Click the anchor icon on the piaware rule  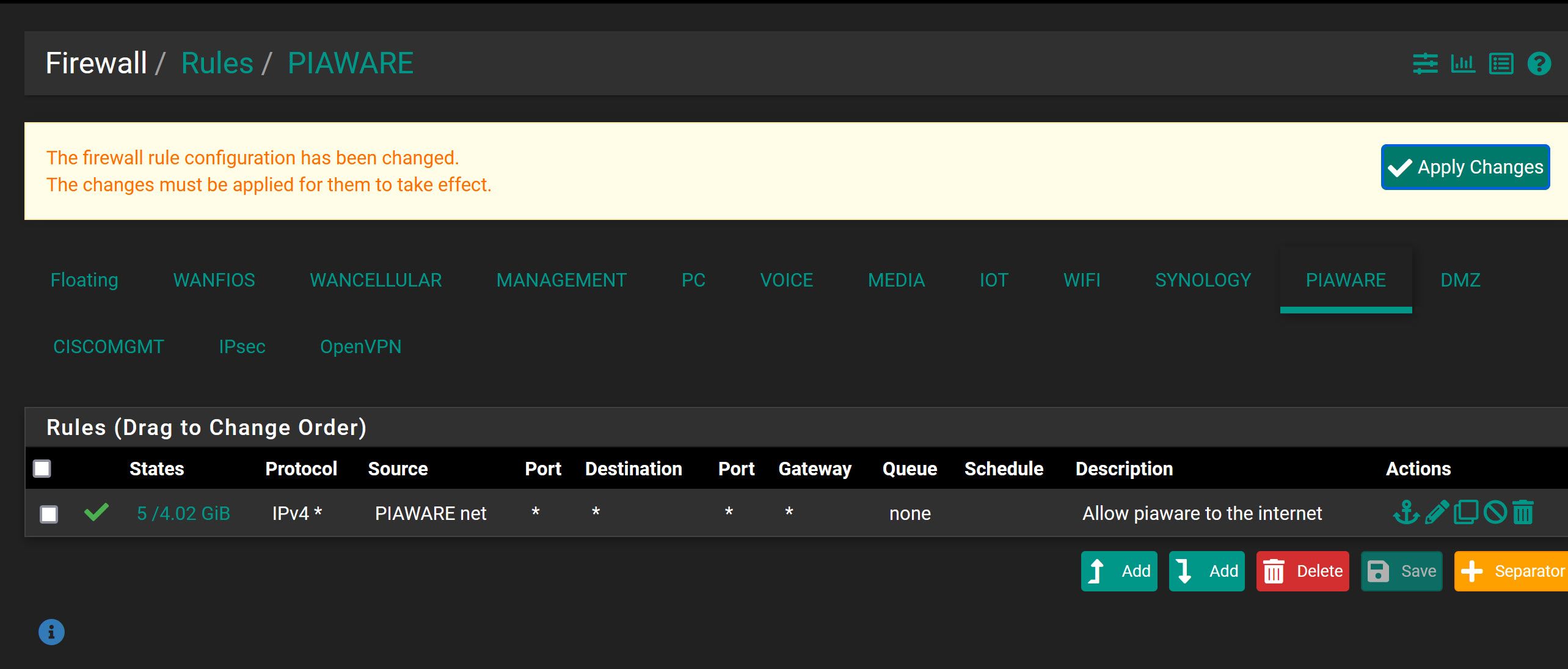1406,513
